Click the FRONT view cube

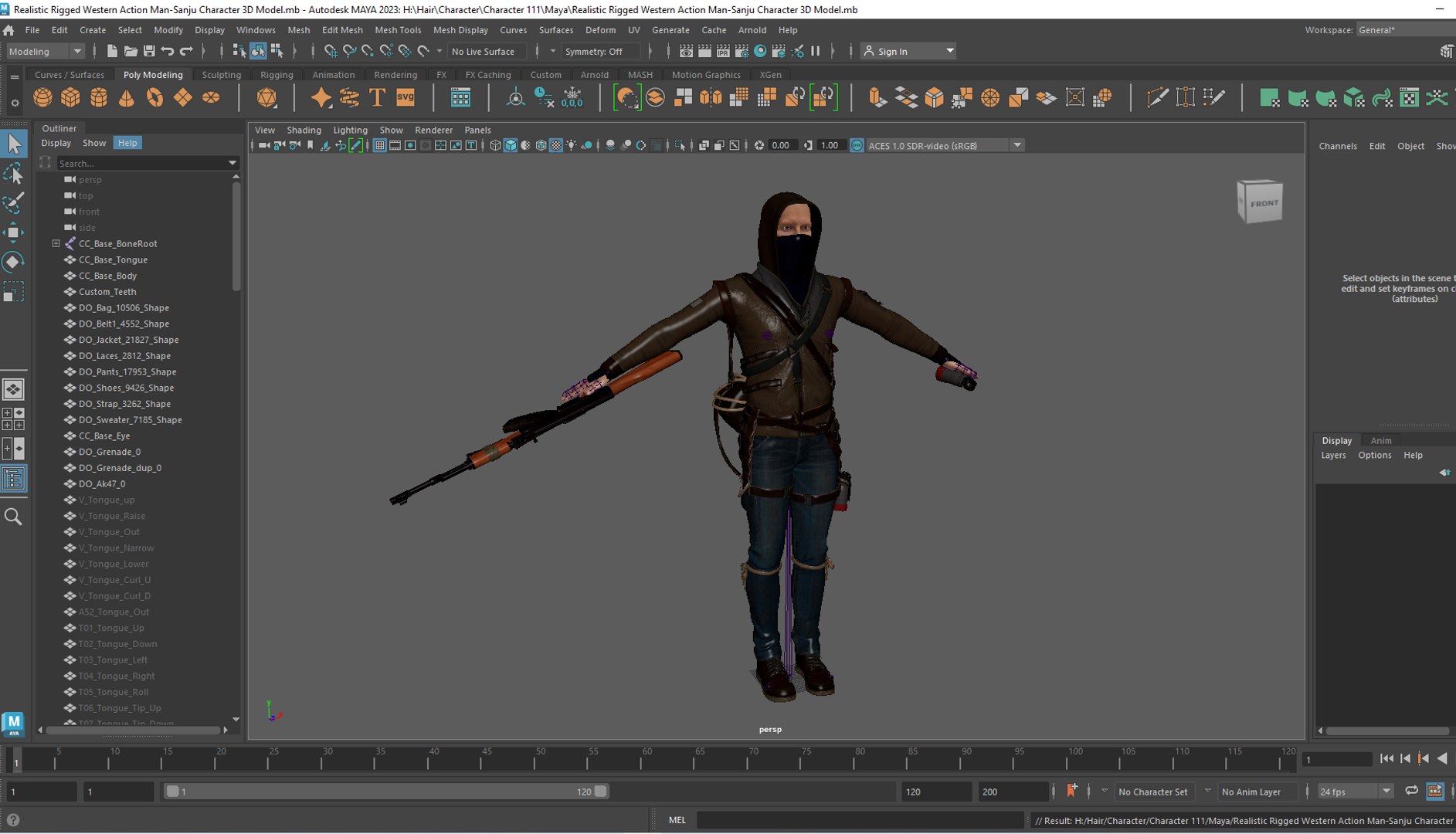tap(1260, 202)
